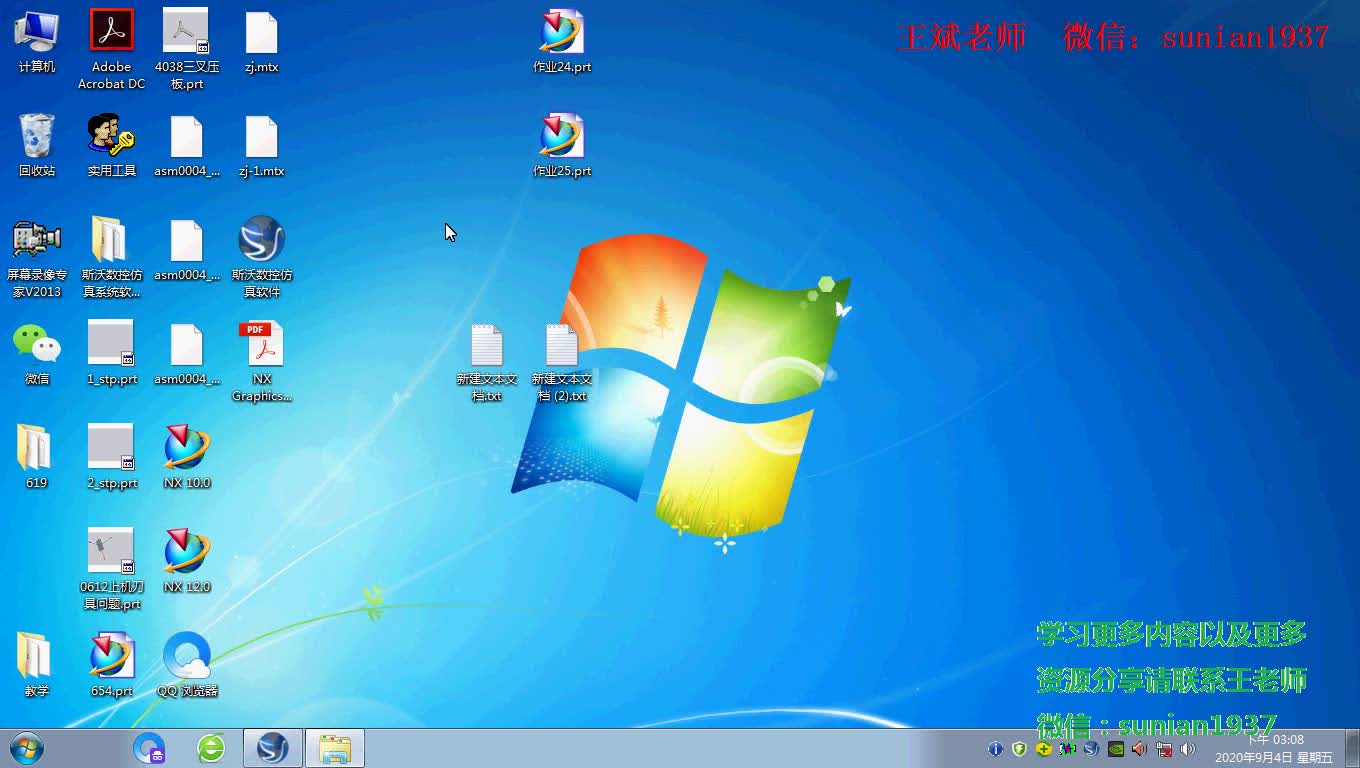Viewport: 1360px width, 768px height.
Task: Launch 屏幕录像专家V2013 recorder
Action: point(37,258)
